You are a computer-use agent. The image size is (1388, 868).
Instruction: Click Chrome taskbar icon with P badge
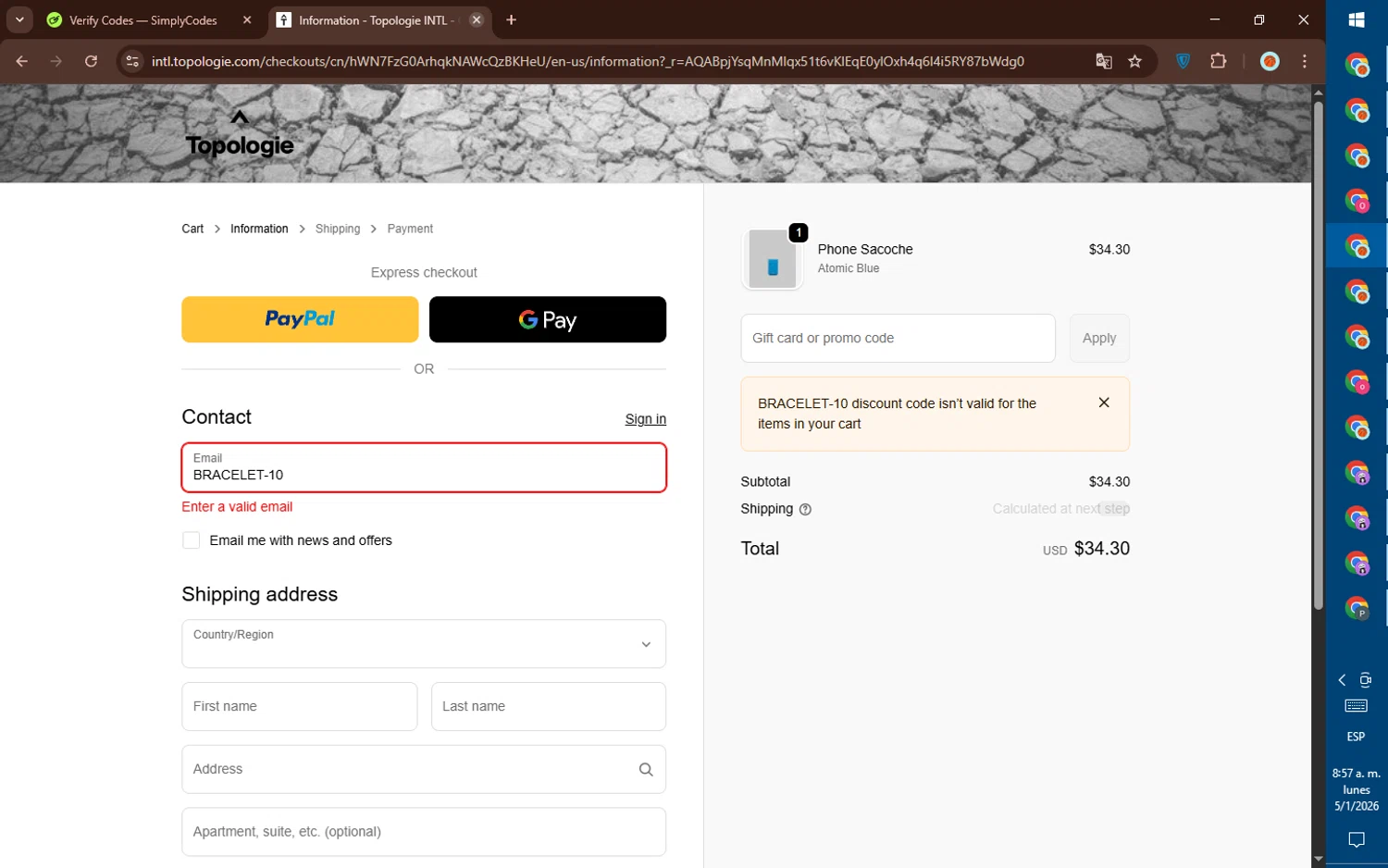1357,608
